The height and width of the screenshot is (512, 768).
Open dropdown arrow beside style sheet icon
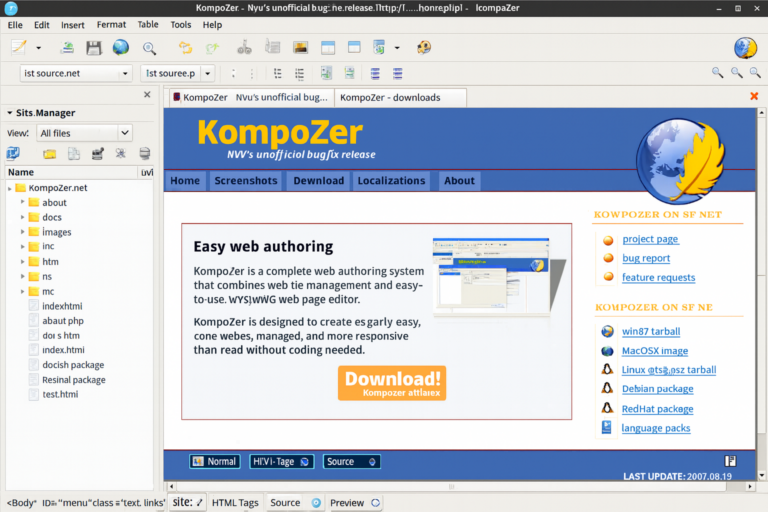coord(397,48)
